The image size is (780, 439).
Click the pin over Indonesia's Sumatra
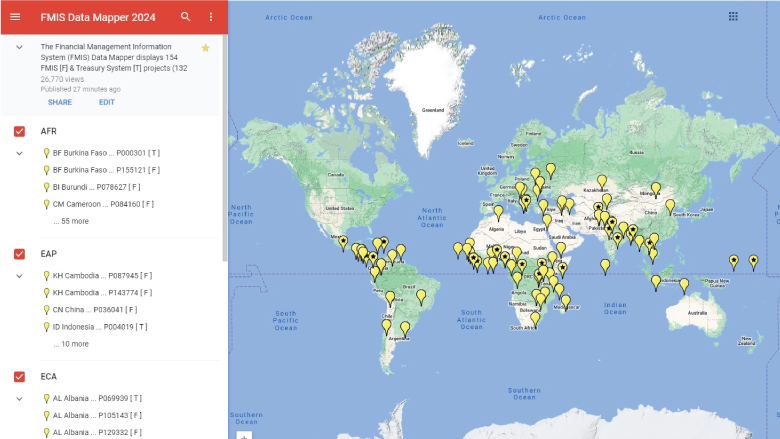click(656, 282)
